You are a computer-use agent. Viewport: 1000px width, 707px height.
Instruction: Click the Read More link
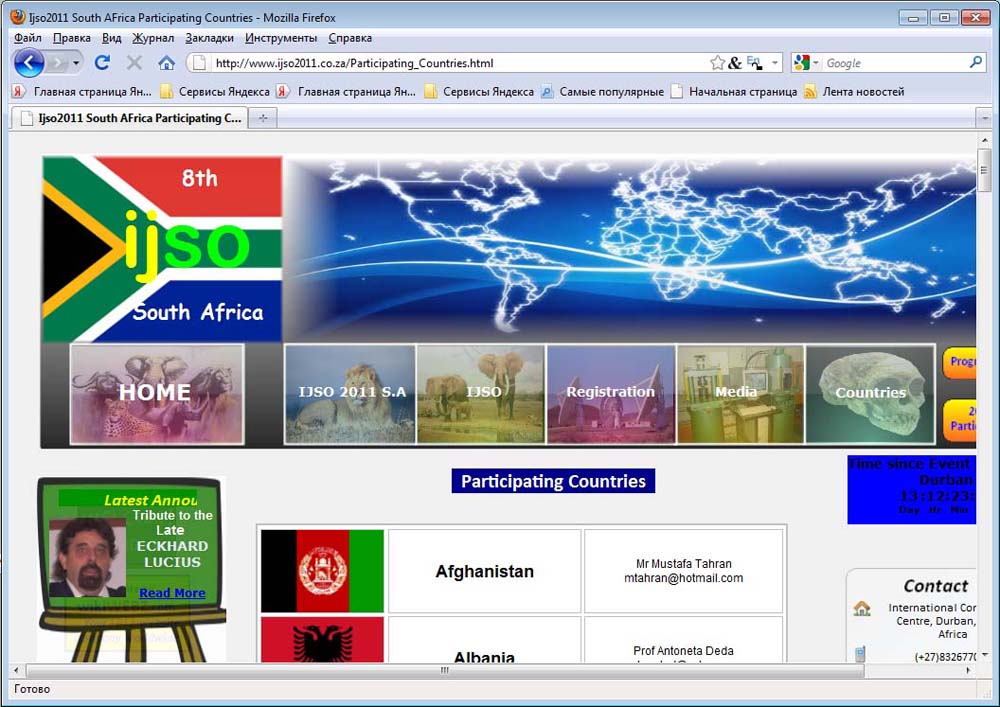[x=172, y=593]
